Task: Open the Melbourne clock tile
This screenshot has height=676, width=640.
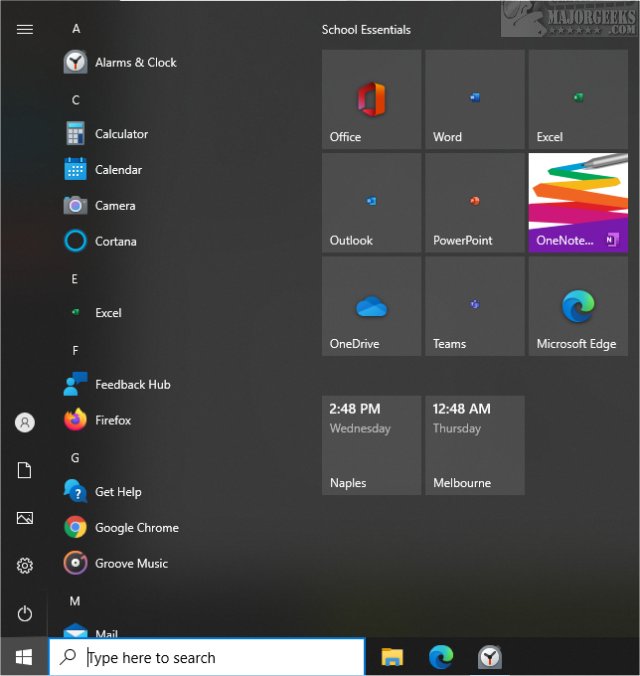Action: [475, 445]
